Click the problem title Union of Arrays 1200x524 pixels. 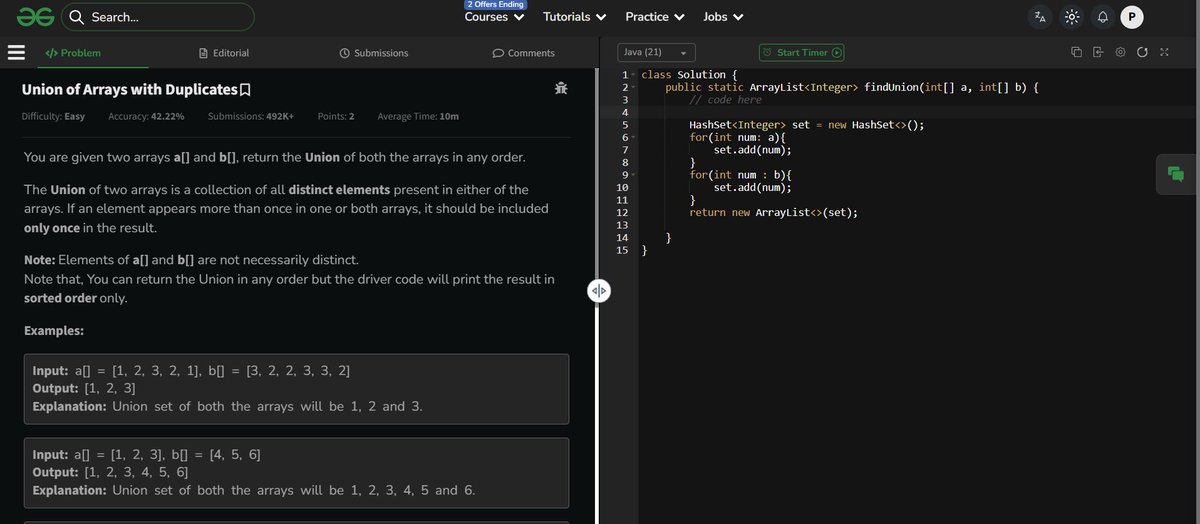[129, 90]
